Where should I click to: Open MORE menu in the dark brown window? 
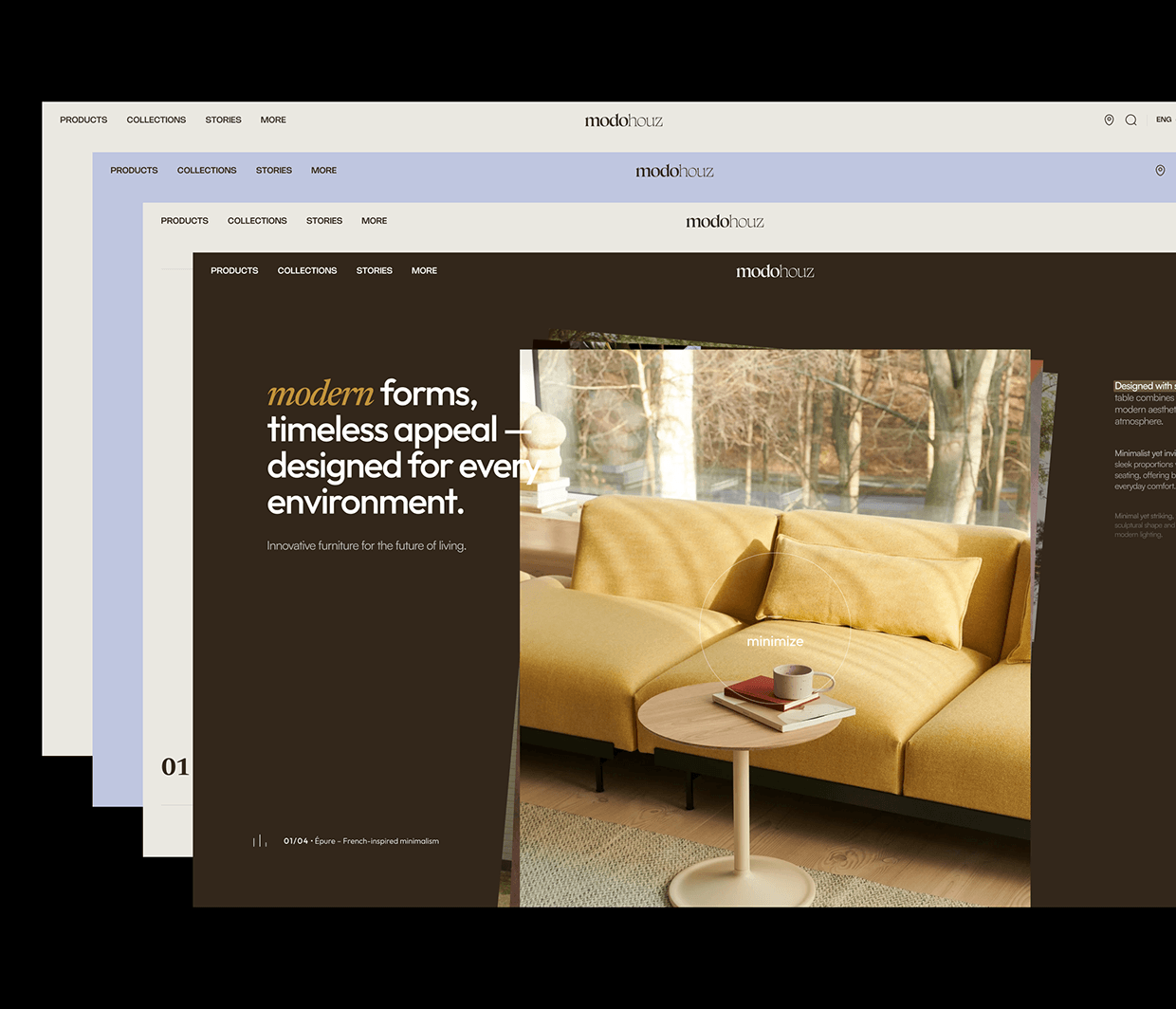[424, 270]
